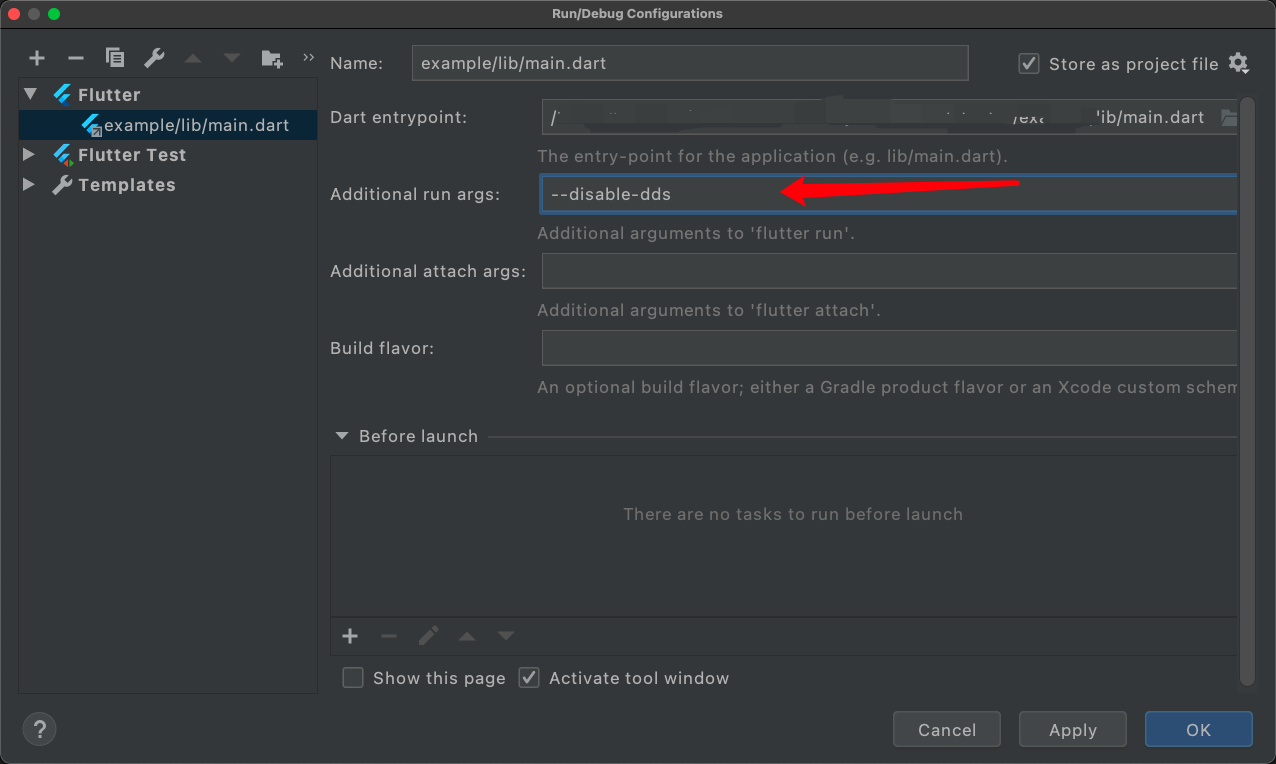Show more toolbar options chevron

[308, 58]
